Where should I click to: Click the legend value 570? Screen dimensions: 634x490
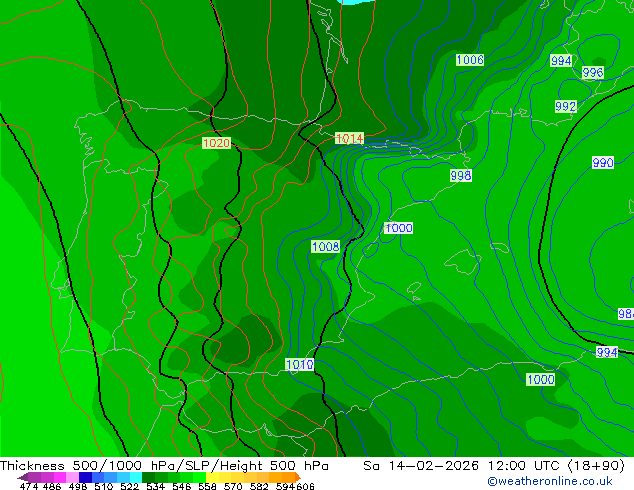[x=233, y=486]
